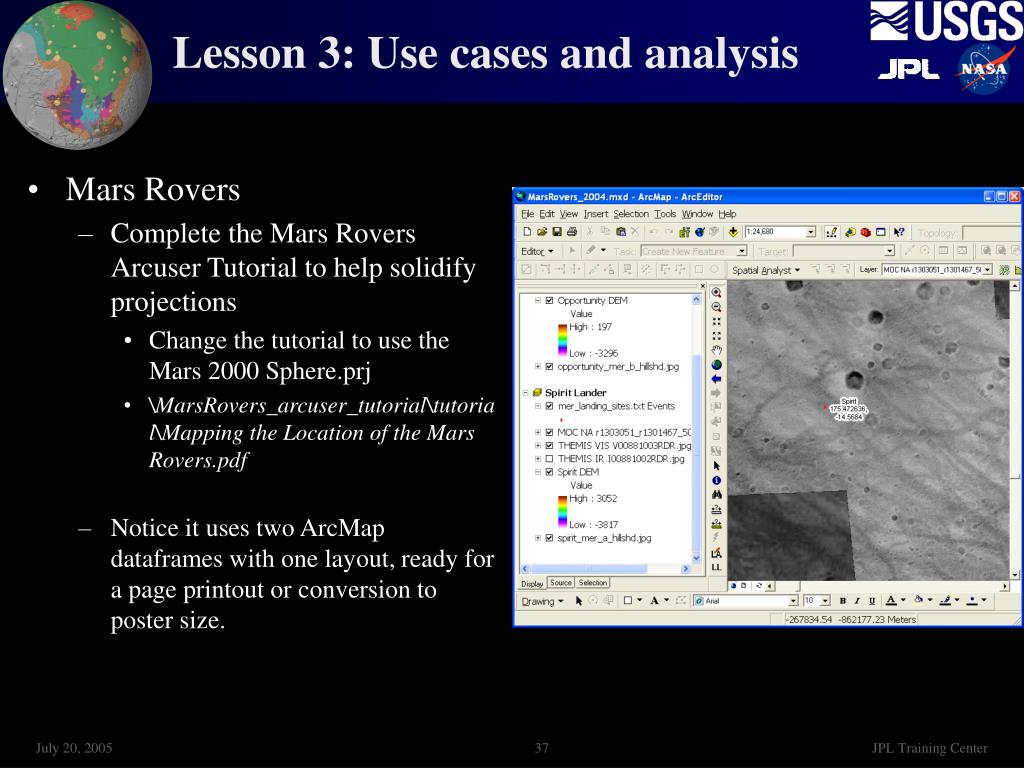Open the Drawing dropdown menu

pos(542,601)
